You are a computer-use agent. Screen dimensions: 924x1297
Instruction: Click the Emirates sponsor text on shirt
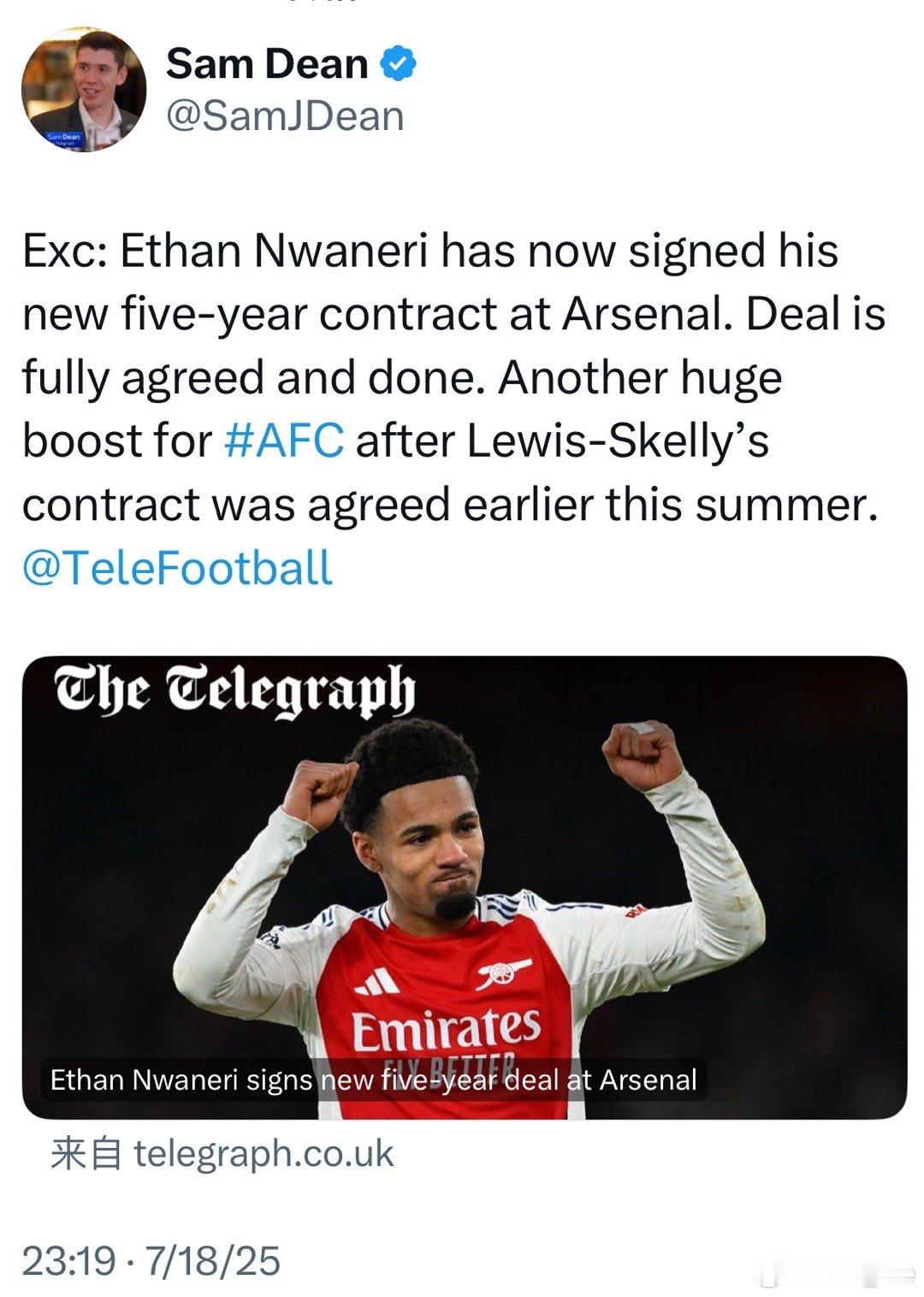(x=447, y=1028)
